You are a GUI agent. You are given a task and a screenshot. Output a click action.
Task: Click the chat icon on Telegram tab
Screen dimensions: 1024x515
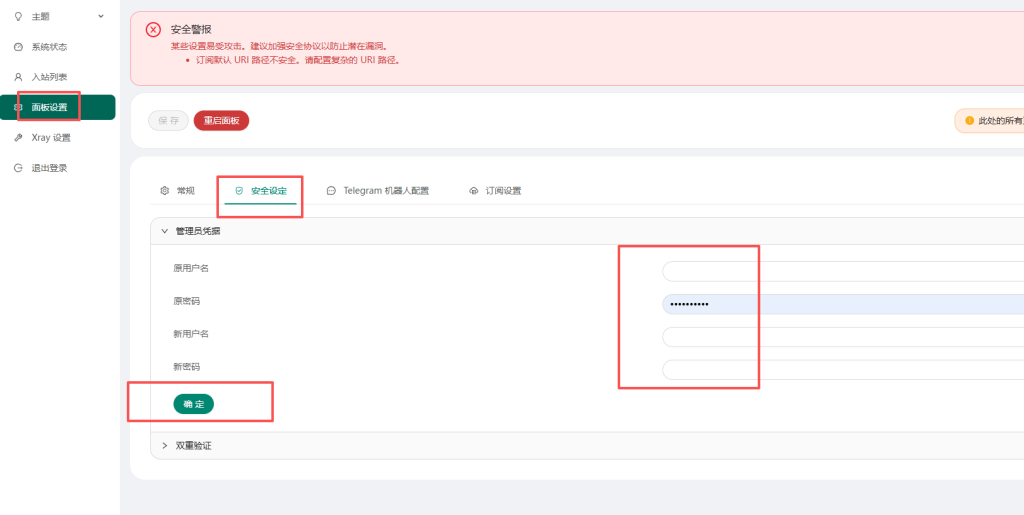[x=331, y=191]
